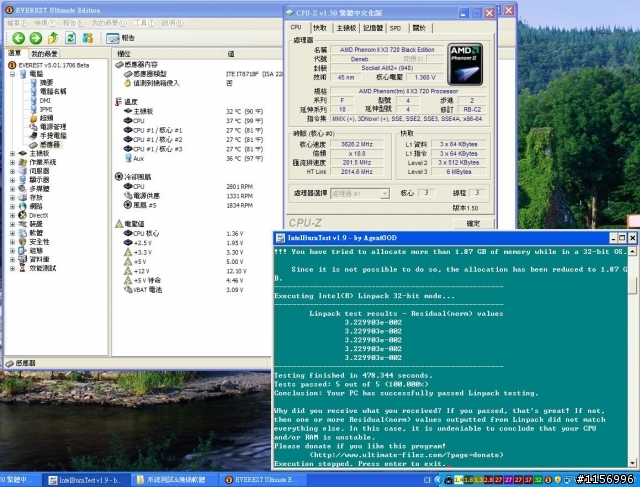Click the 資料庫 database icon in tree
This screenshot has height=487, width=640.
(x=23, y=260)
